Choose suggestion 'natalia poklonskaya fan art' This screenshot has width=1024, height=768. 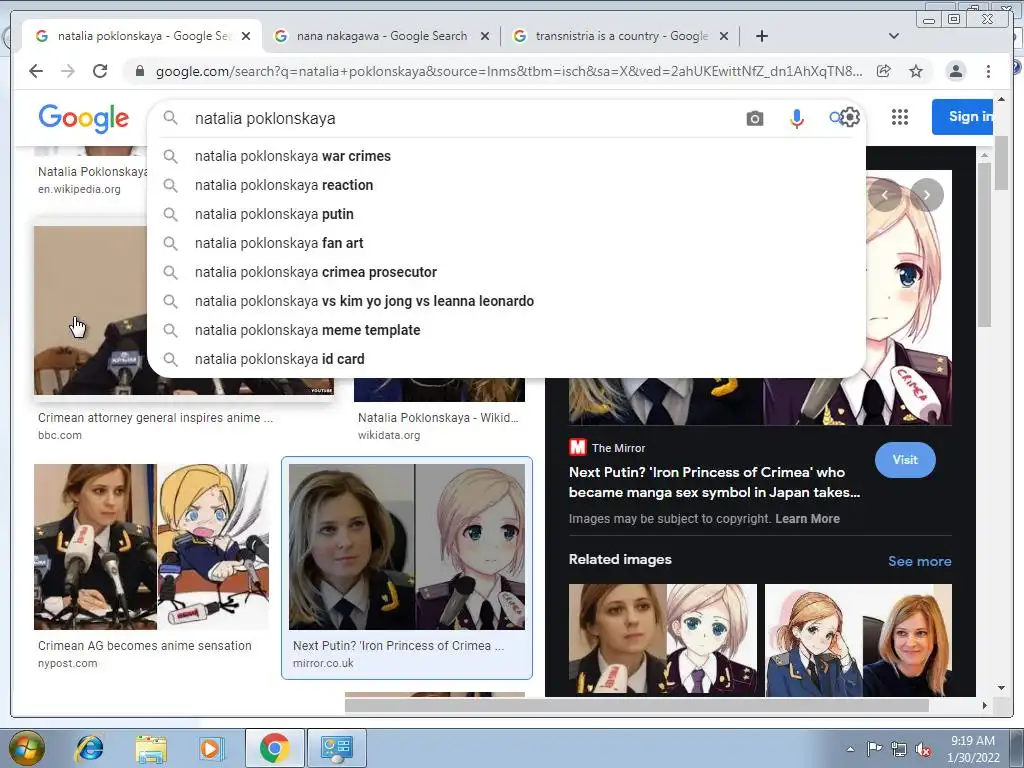pos(506,243)
